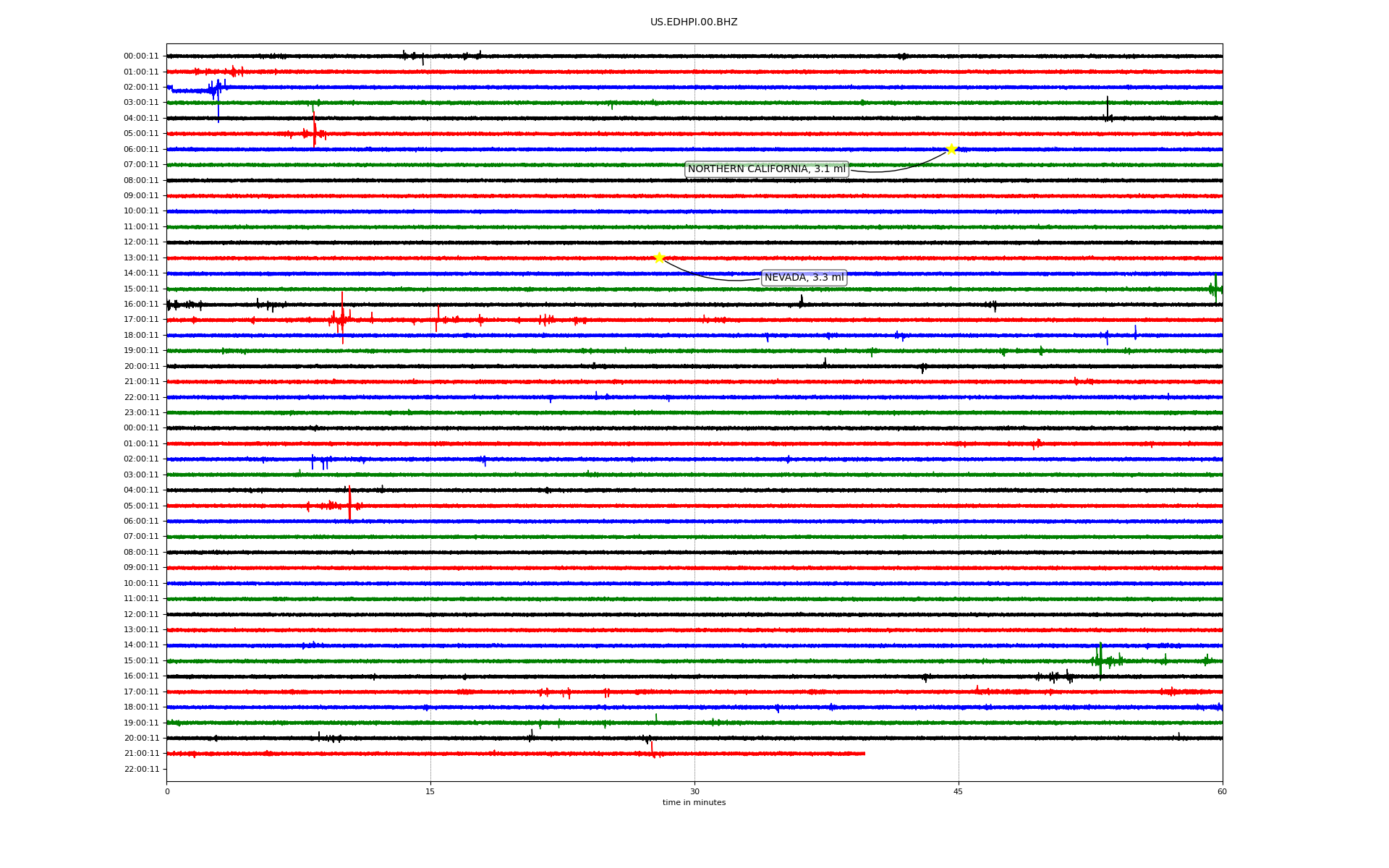Click the yellow star beside the Northern California annotation
Image resolution: width=1389 pixels, height=868 pixels.
click(951, 149)
